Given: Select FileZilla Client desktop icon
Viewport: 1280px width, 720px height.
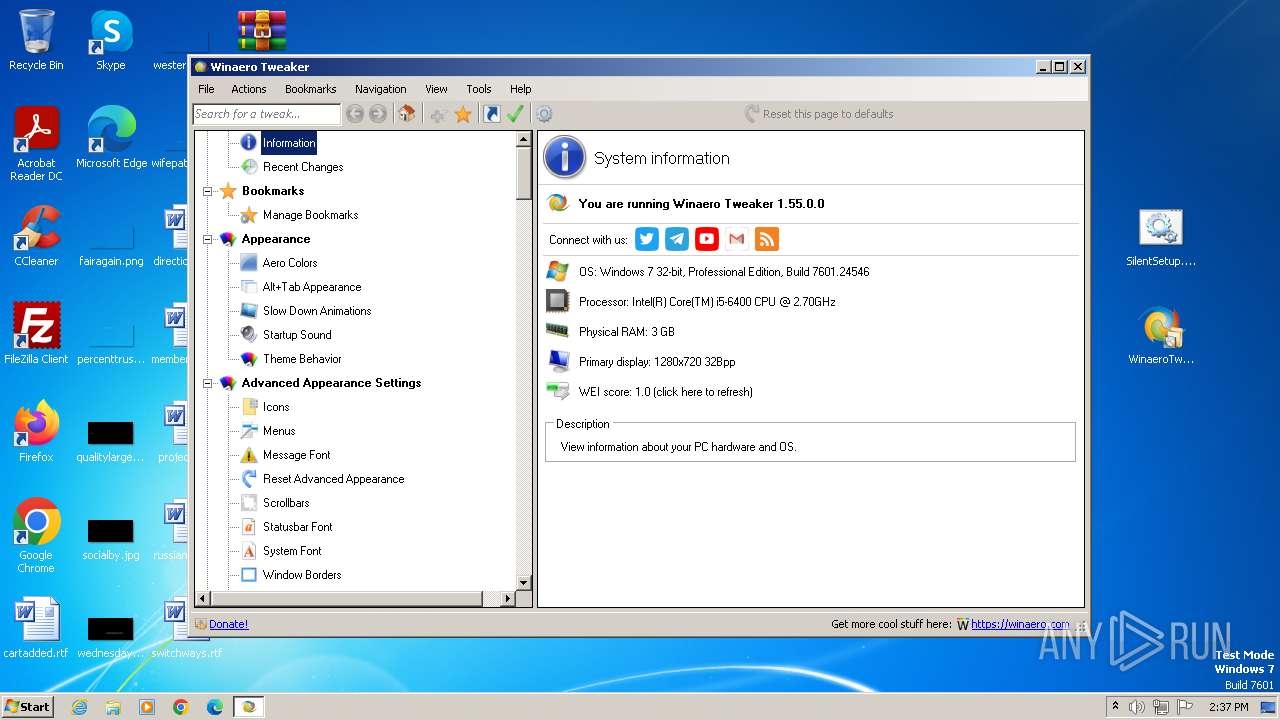Looking at the screenshot, I should coord(36,333).
